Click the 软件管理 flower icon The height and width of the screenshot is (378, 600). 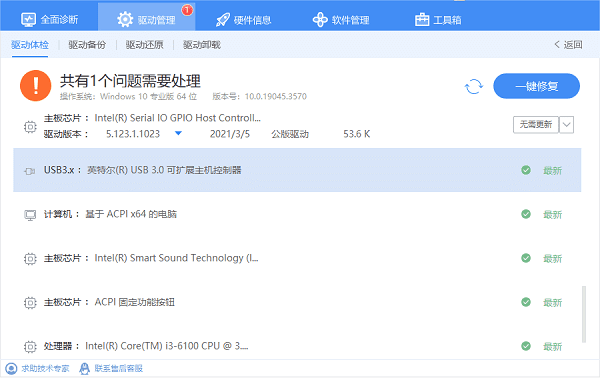point(320,20)
